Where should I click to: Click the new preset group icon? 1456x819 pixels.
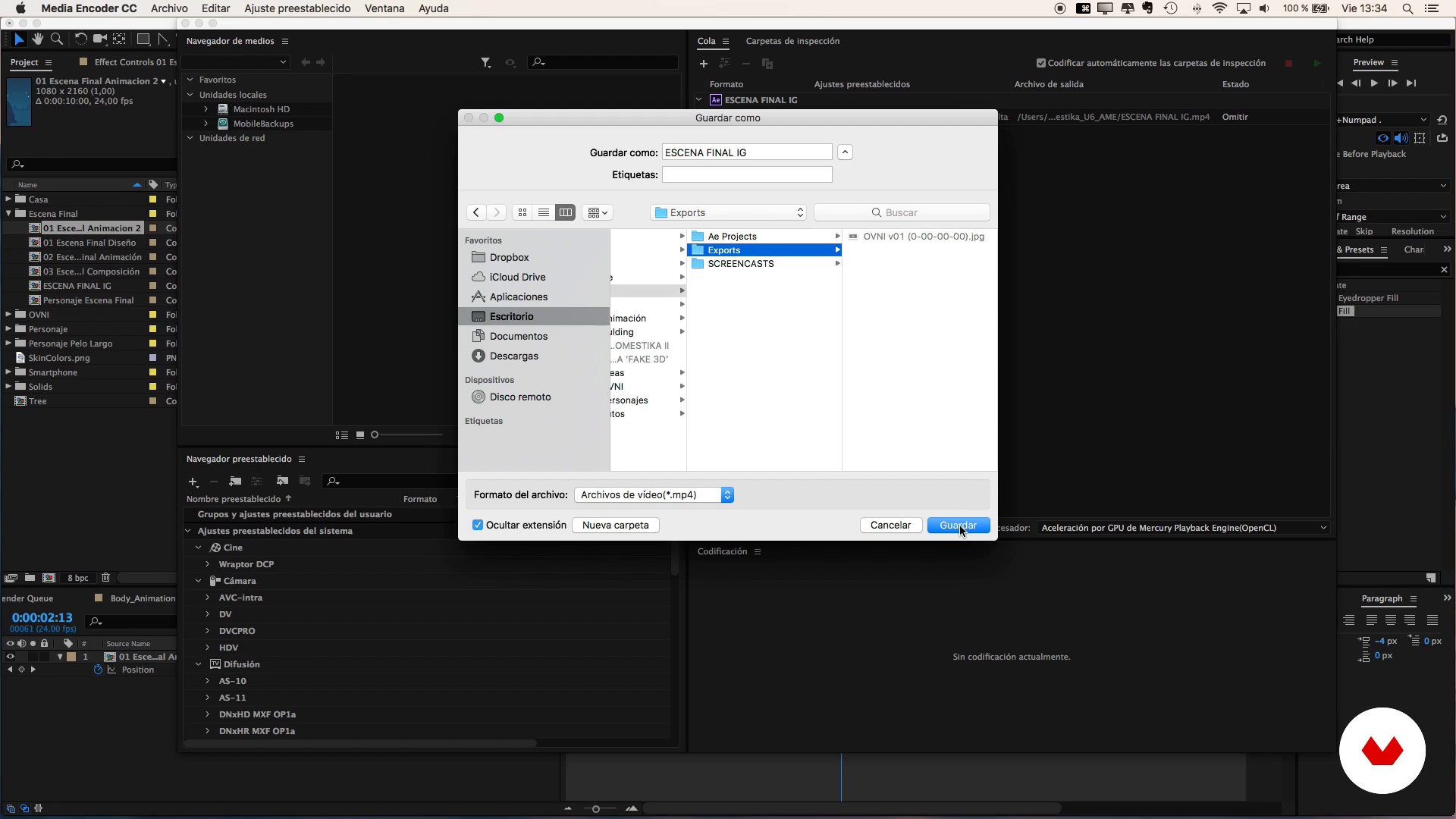coord(235,481)
